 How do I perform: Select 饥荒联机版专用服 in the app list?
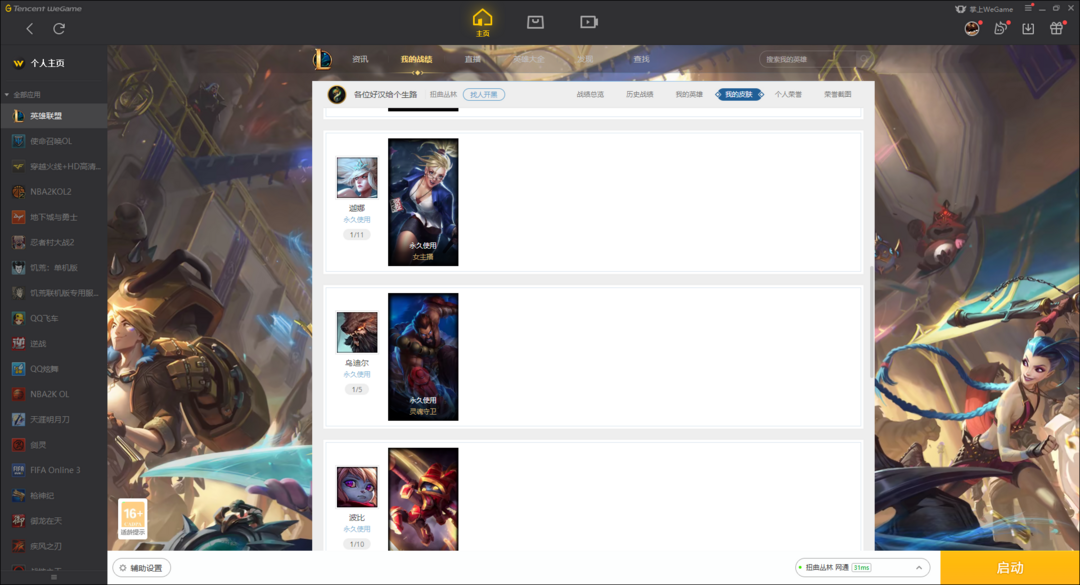point(54,293)
